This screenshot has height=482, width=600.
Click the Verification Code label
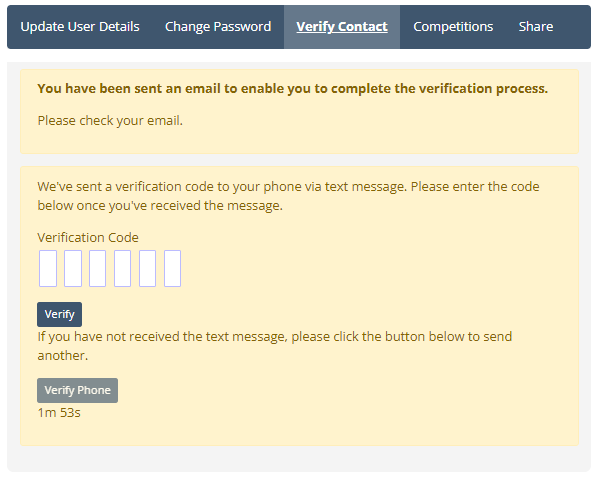[88, 237]
